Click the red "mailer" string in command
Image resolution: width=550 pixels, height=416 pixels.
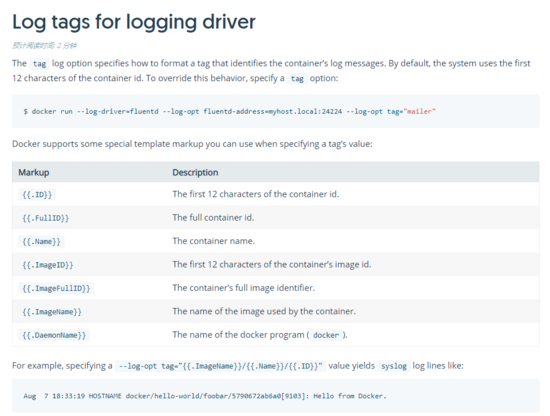click(x=420, y=112)
